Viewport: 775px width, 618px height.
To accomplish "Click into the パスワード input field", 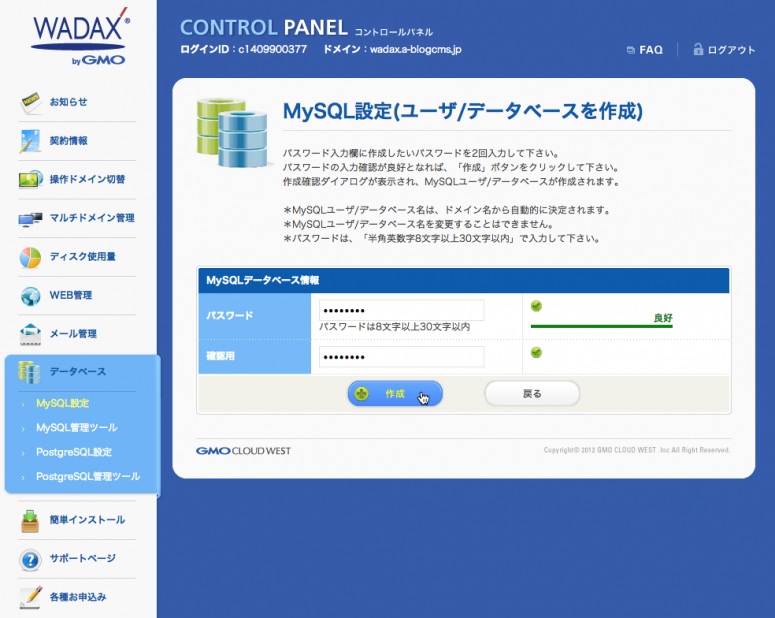I will (401, 310).
